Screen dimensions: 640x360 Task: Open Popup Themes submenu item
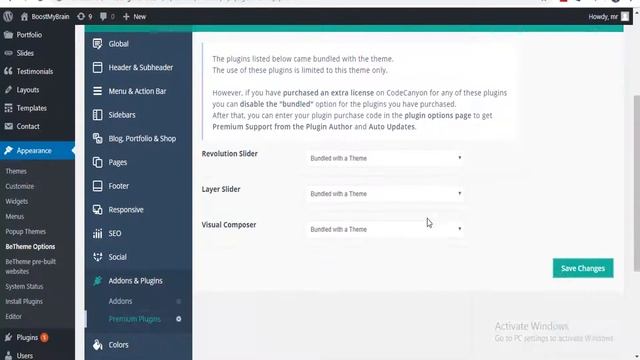click(x=25, y=231)
